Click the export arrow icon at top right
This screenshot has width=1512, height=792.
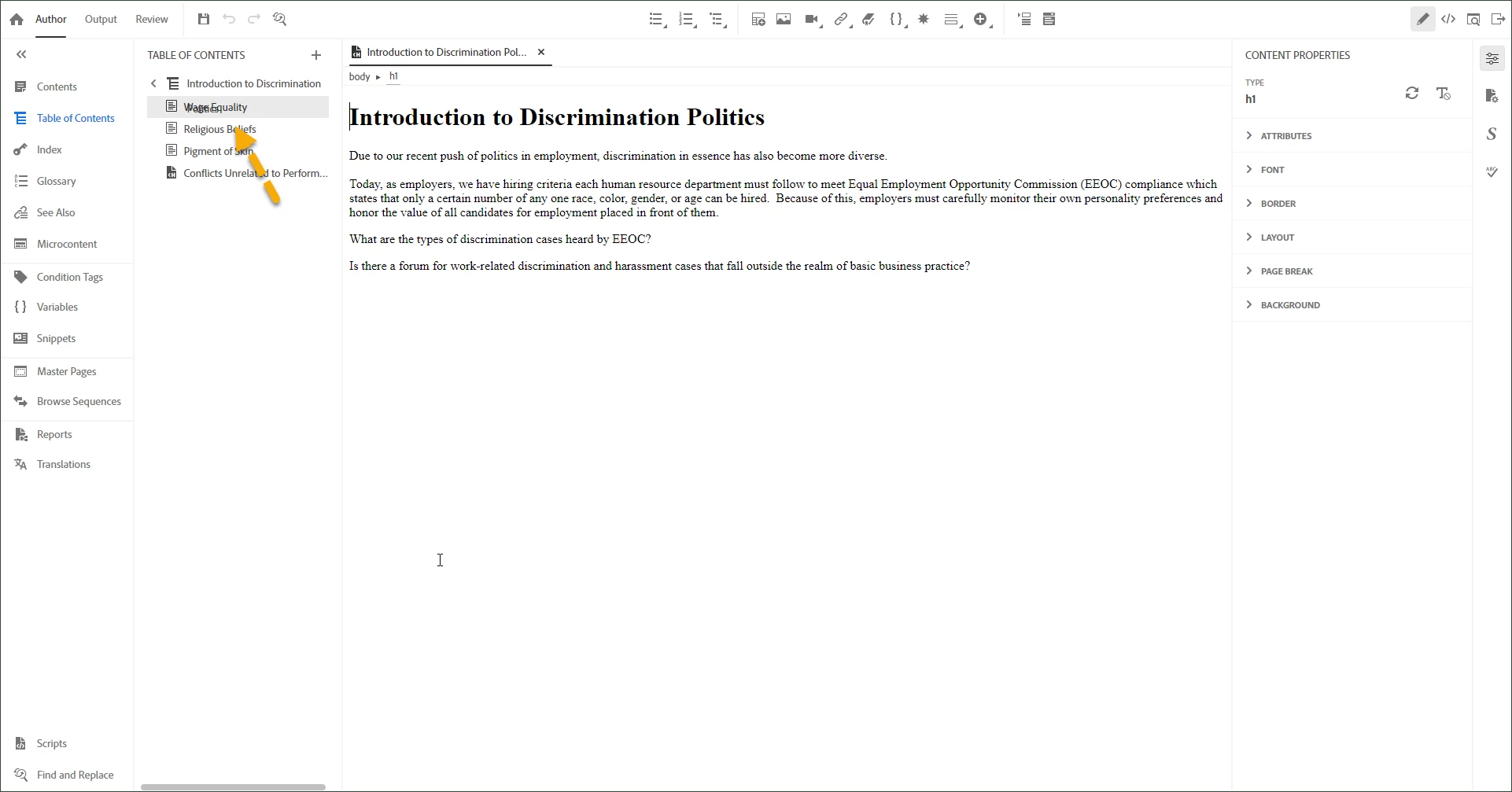[x=1498, y=20]
